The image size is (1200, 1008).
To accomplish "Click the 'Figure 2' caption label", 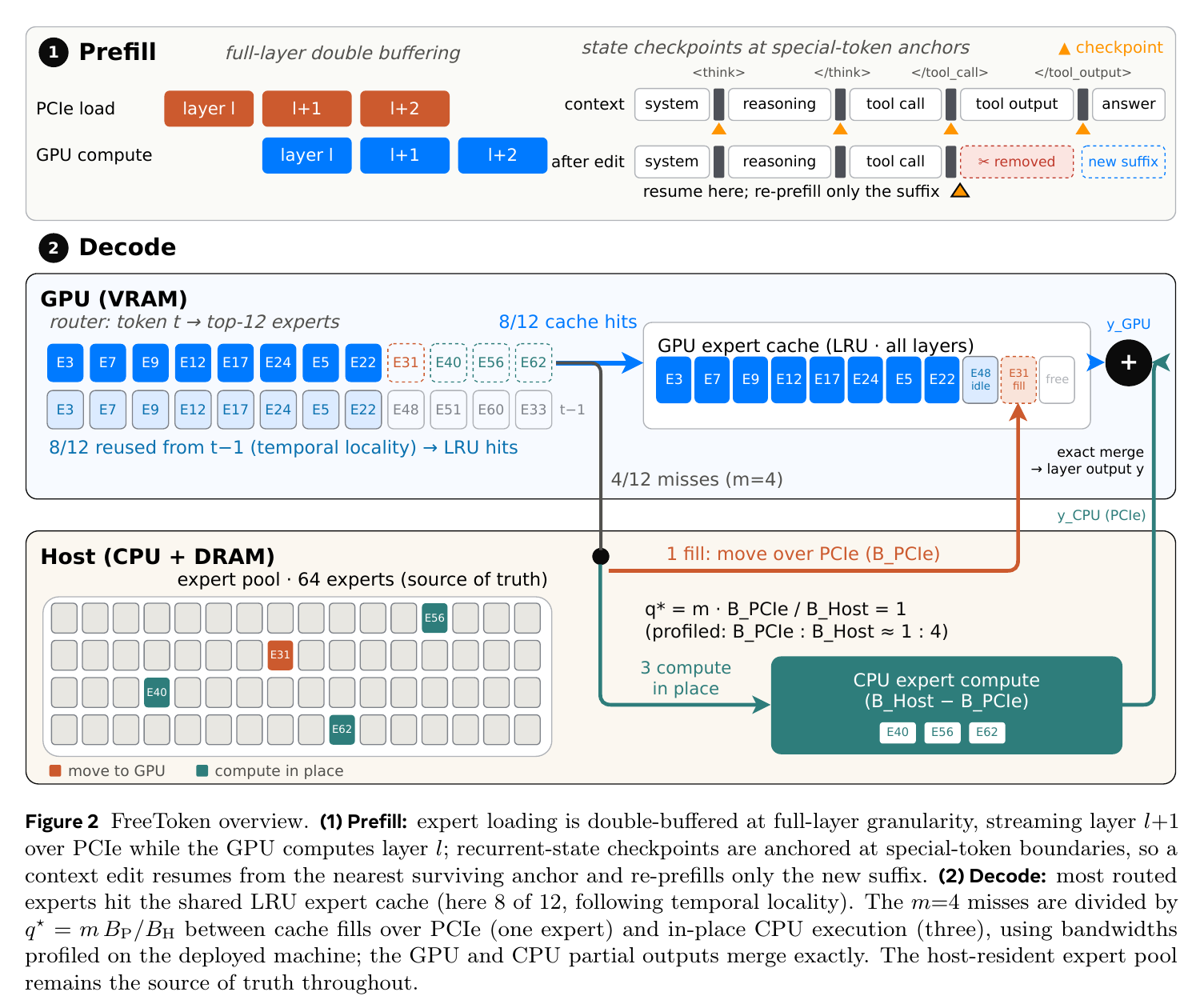I will tap(62, 822).
